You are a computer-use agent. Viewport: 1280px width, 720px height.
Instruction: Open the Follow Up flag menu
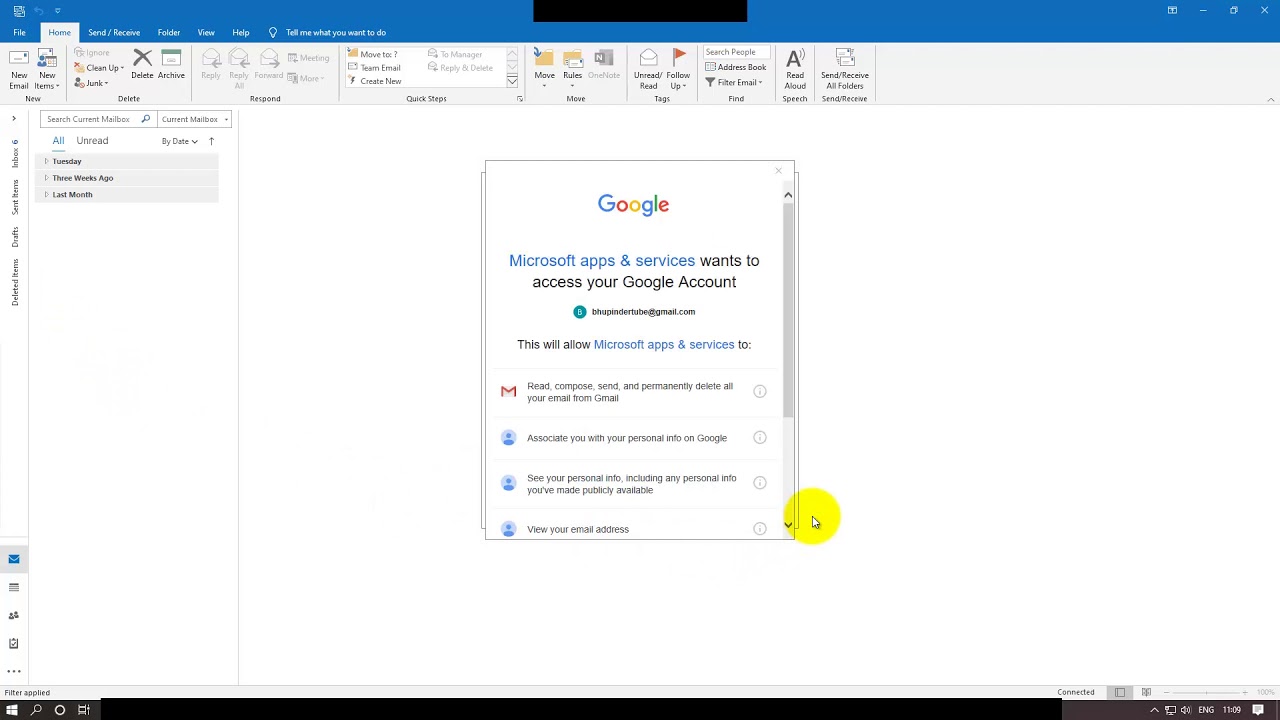[678, 69]
